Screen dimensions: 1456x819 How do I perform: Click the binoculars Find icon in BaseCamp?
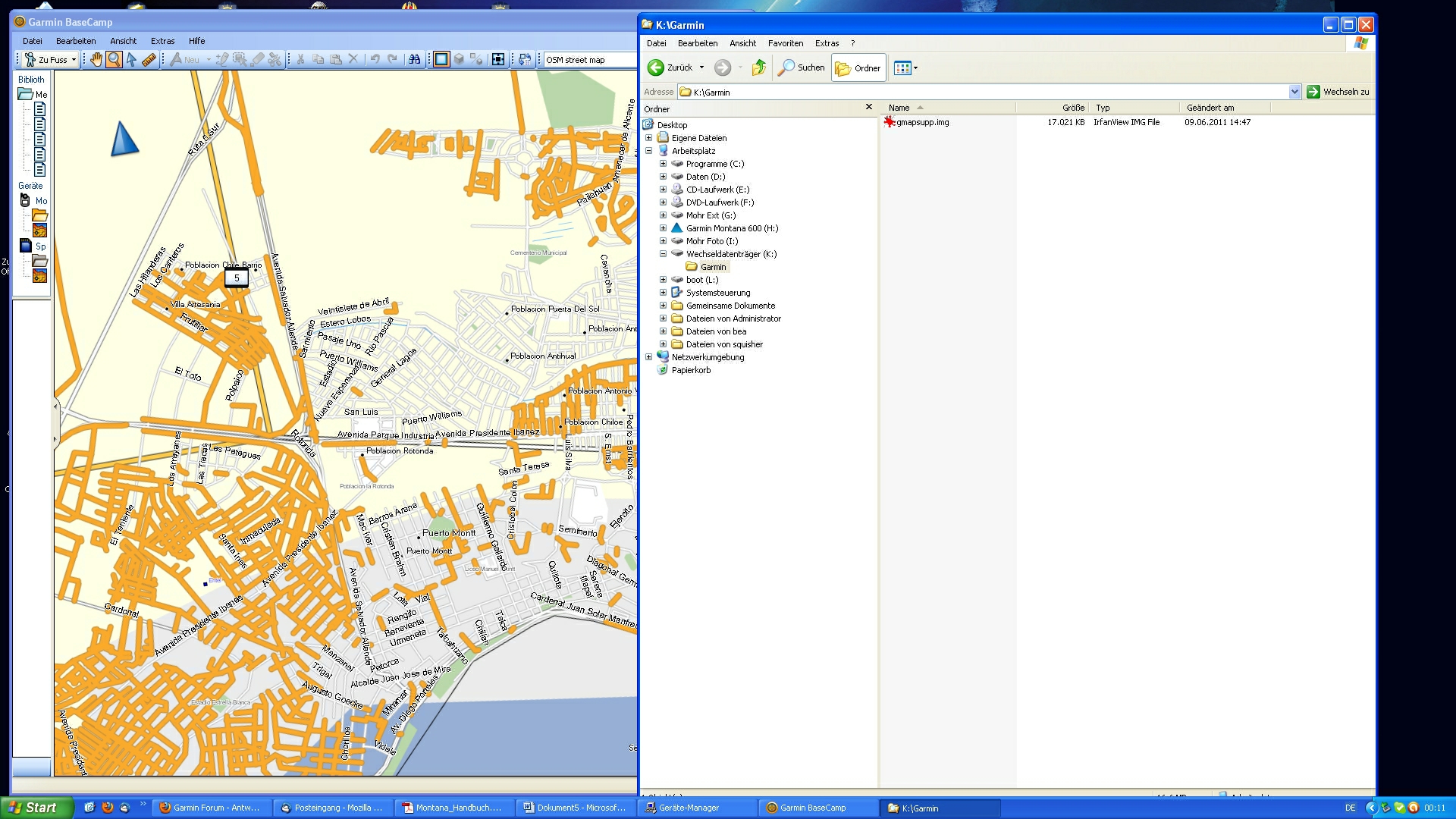(415, 60)
